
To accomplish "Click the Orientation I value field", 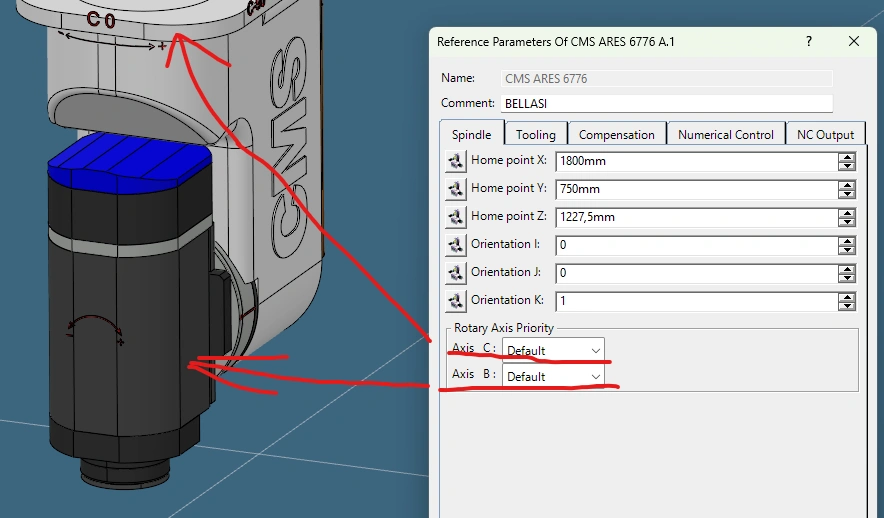I will click(696, 245).
